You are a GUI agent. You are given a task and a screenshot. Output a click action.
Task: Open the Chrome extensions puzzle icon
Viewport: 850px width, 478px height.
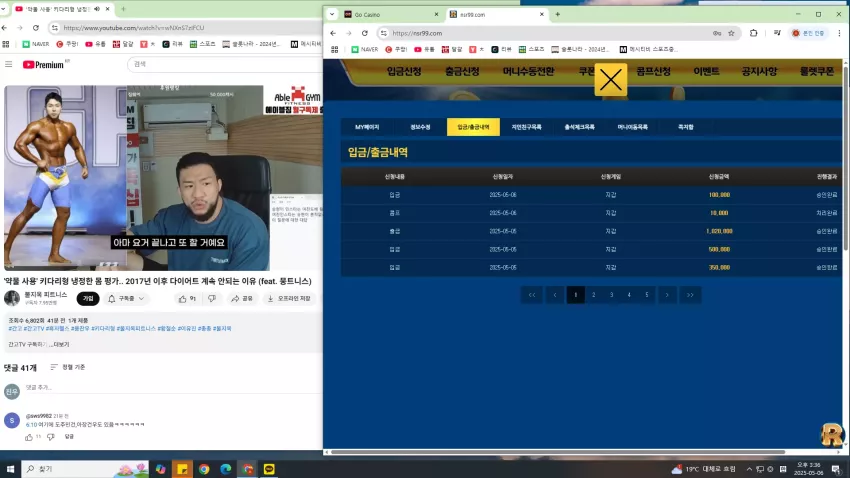click(754, 33)
